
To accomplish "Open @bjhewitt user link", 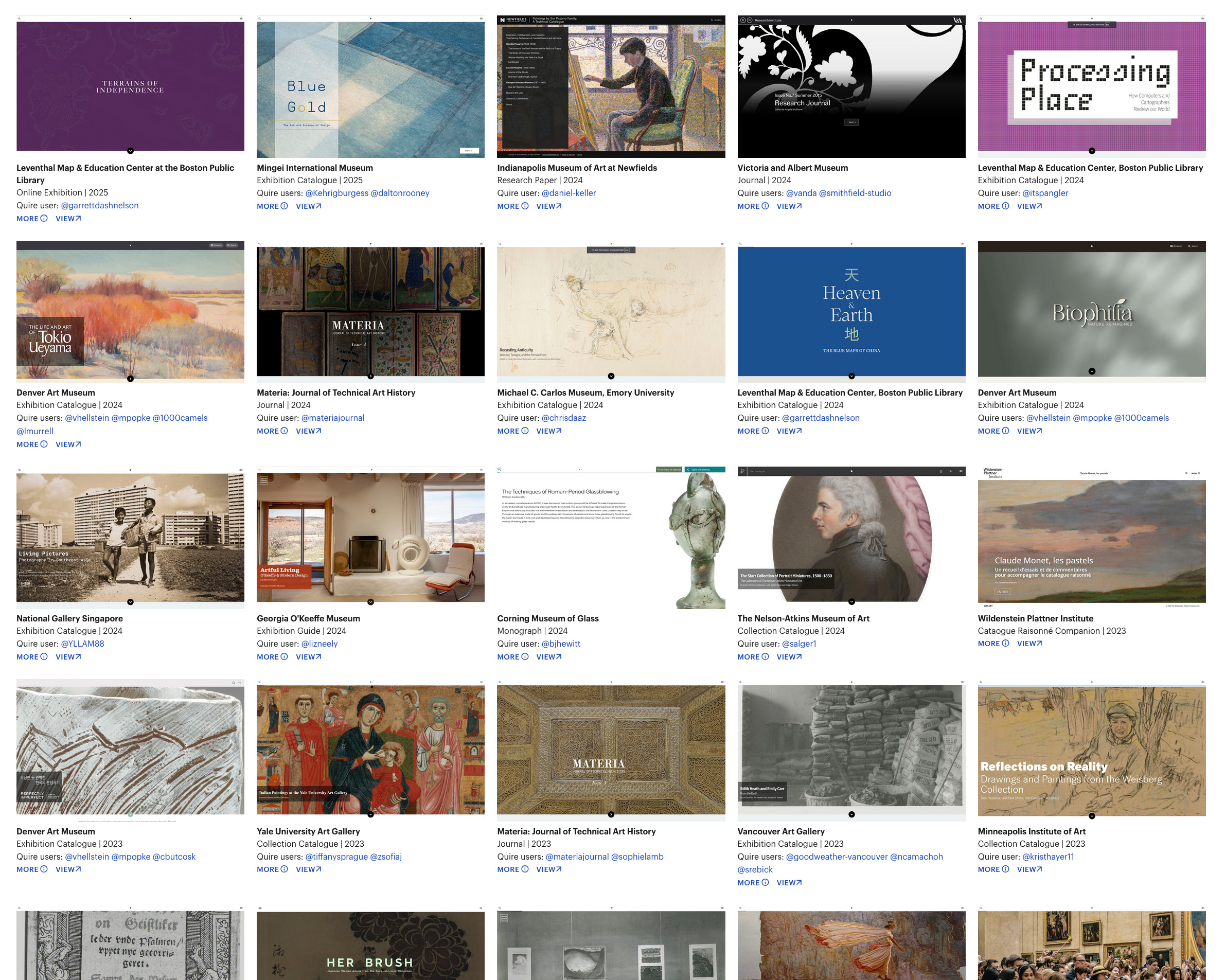I will [x=561, y=644].
